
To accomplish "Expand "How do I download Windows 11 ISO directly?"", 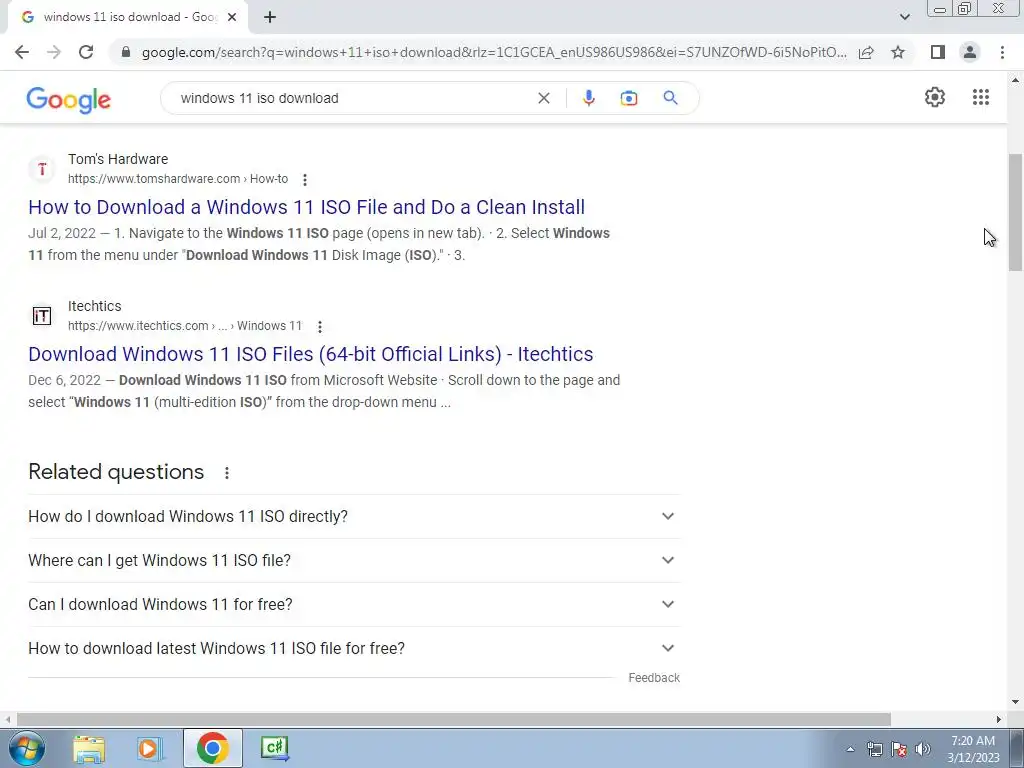I will (354, 517).
